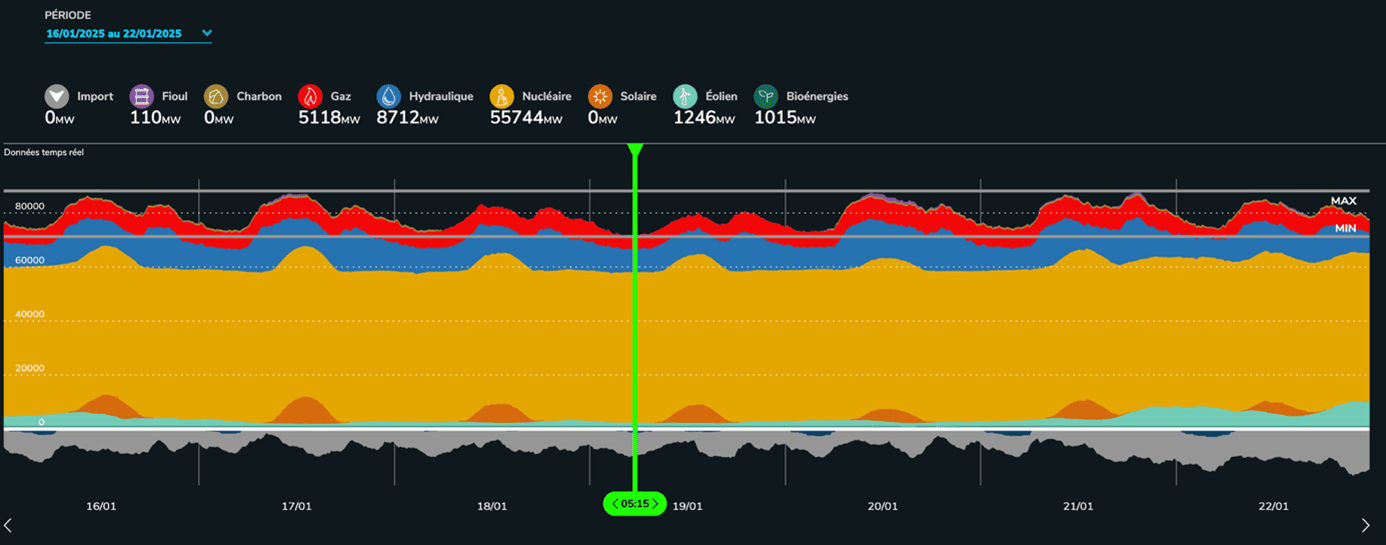The width and height of the screenshot is (1386, 545).
Task: Select the orange Solaire sun icon
Action: (x=600, y=96)
